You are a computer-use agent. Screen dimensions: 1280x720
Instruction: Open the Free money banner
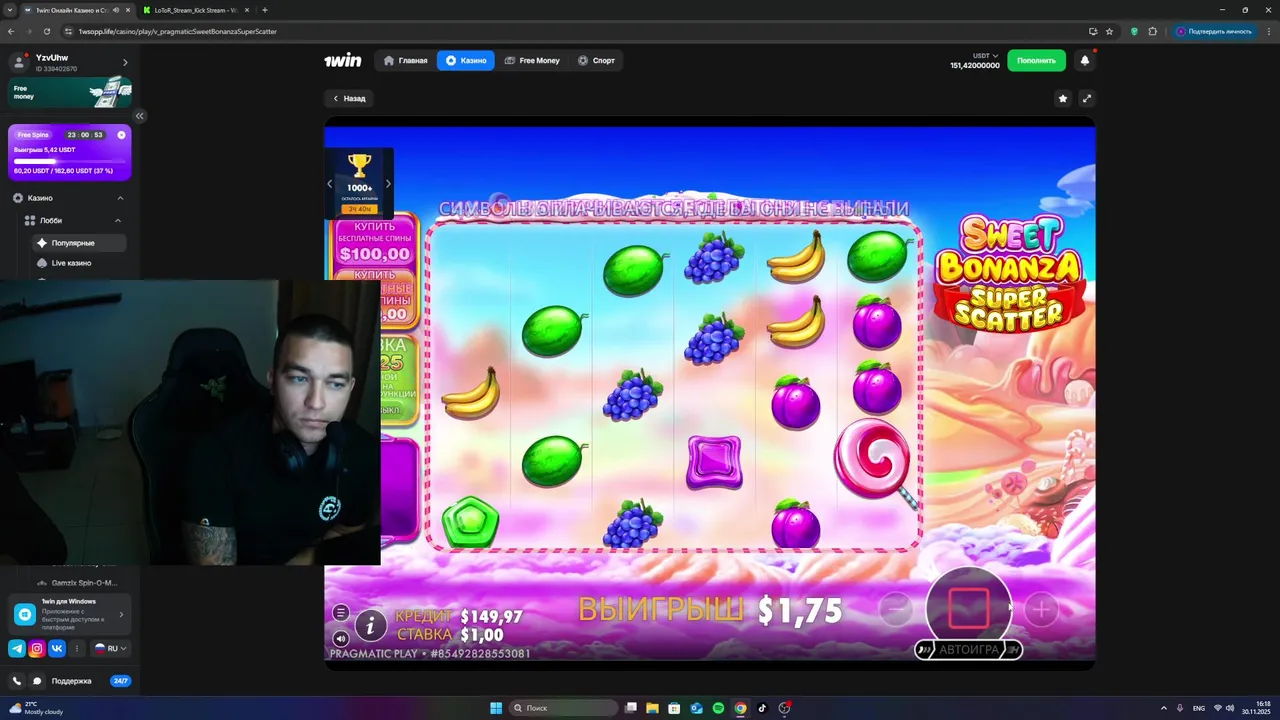point(70,92)
